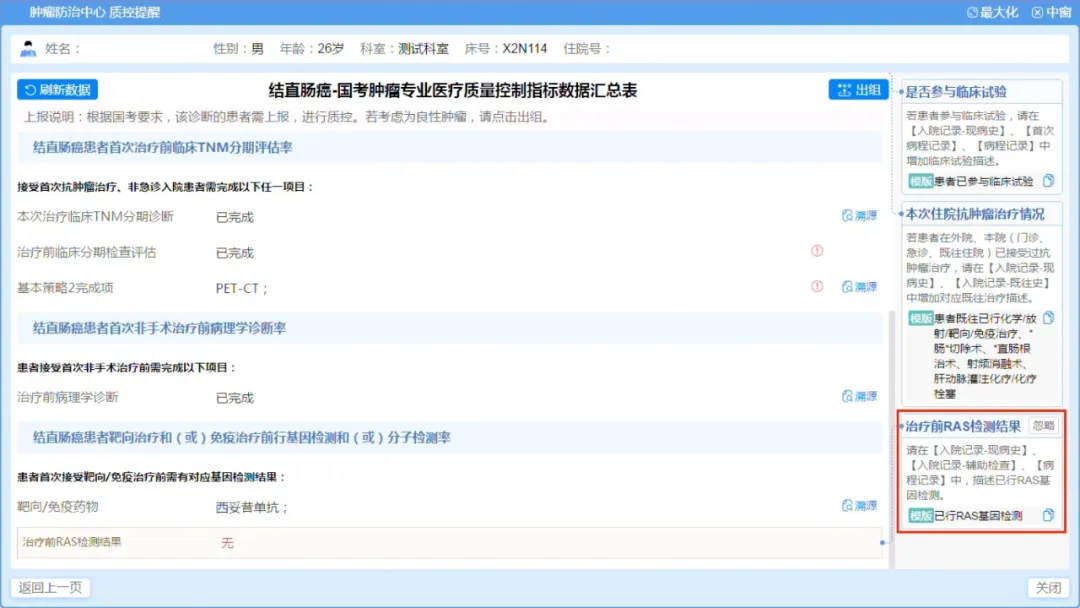Click the 模版 tag beside 患者既往已行化学
This screenshot has width=1080, height=608.
(x=920, y=318)
